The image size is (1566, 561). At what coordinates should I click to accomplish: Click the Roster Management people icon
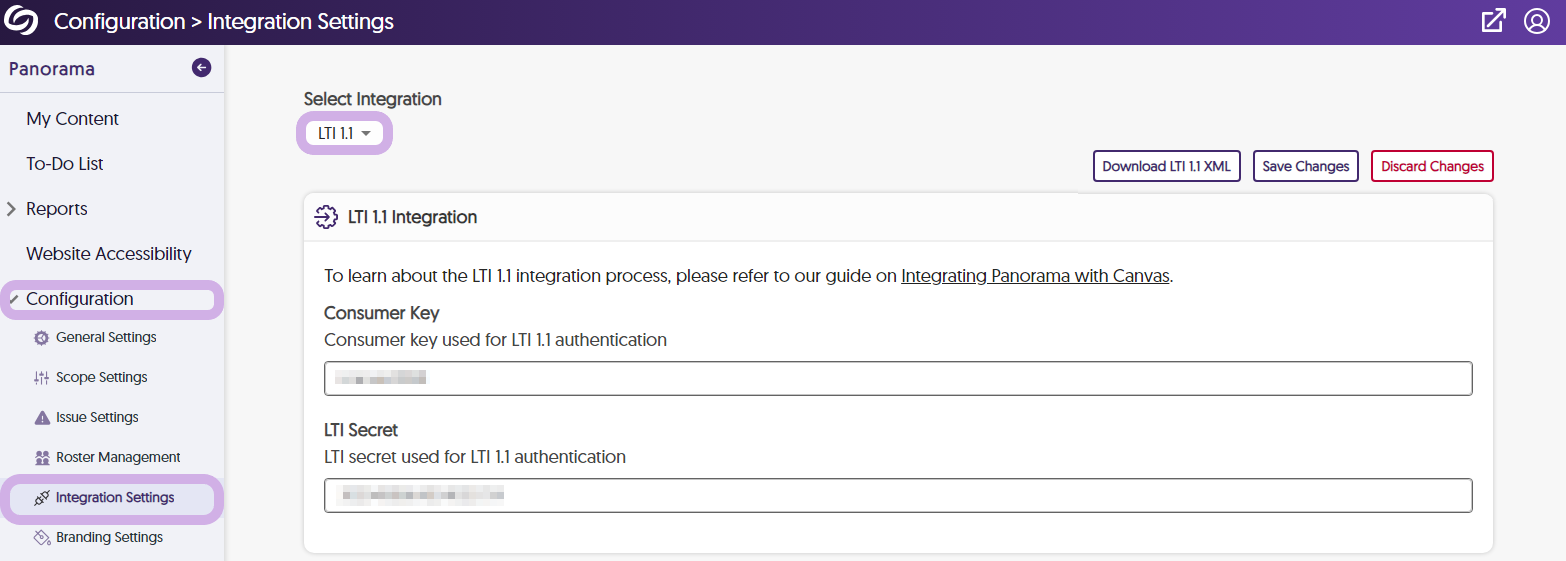(41, 458)
